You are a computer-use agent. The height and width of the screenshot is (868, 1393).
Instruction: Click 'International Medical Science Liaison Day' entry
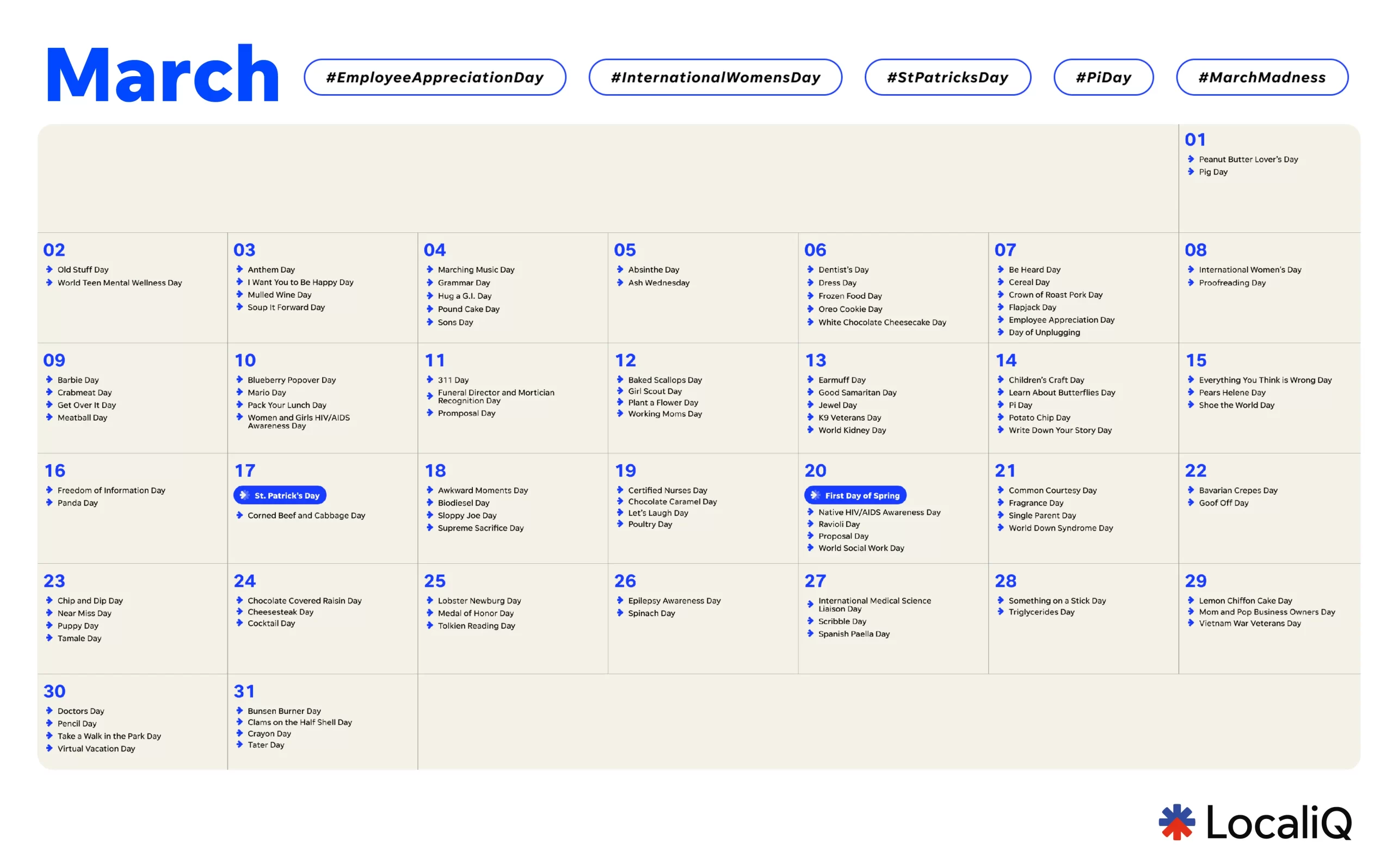(x=875, y=604)
